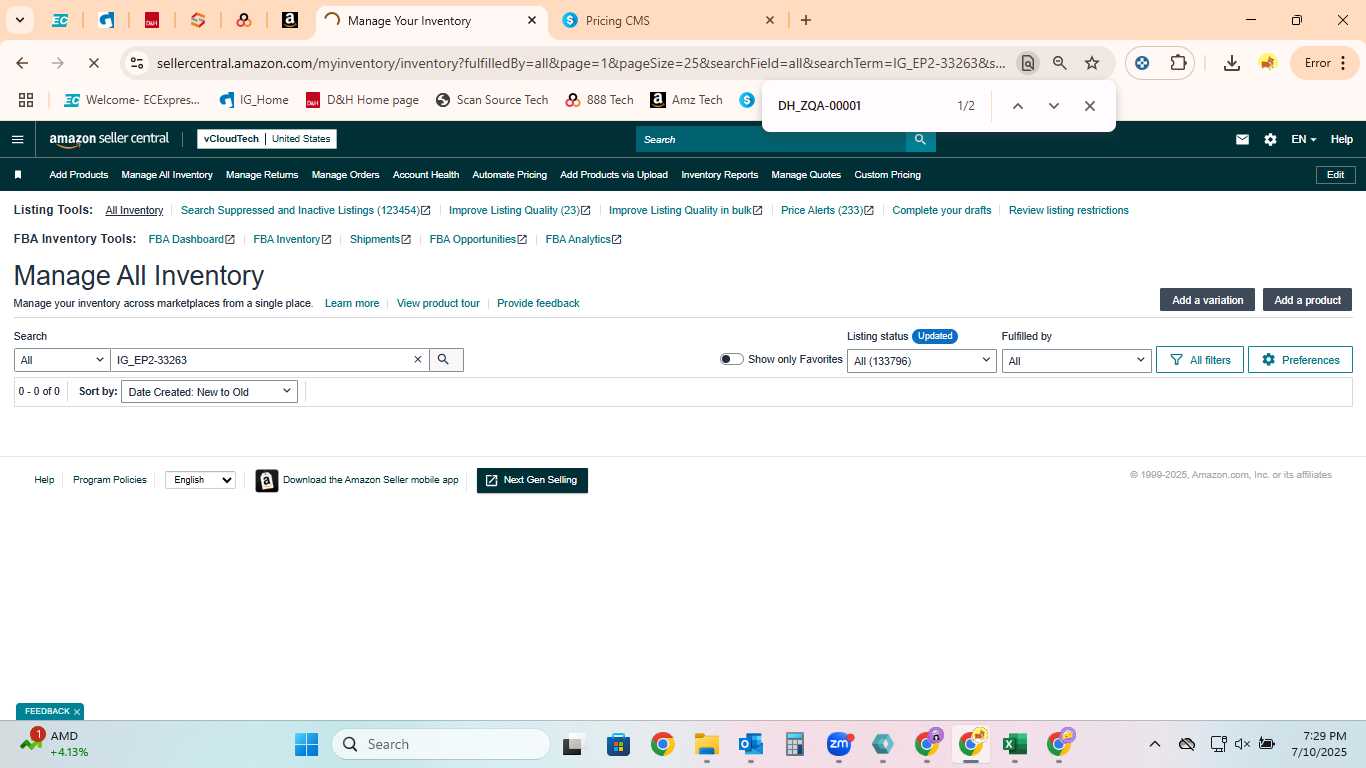Expand the search field All dropdown

[x=62, y=360]
